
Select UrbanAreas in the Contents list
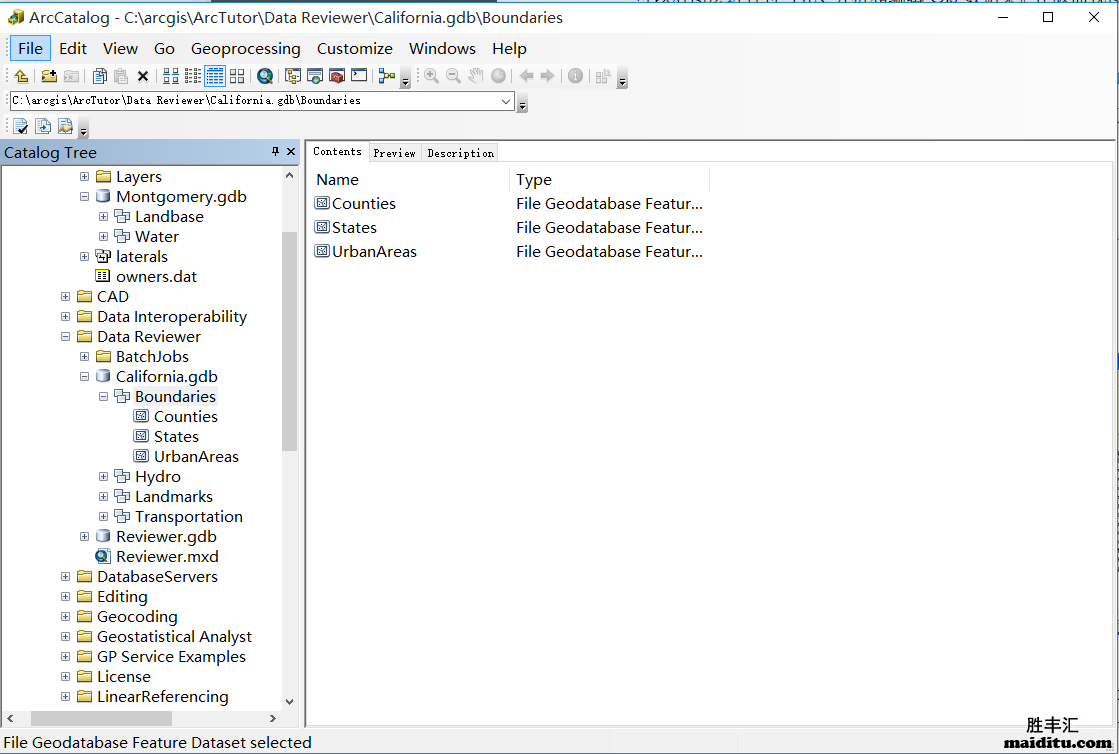374,252
